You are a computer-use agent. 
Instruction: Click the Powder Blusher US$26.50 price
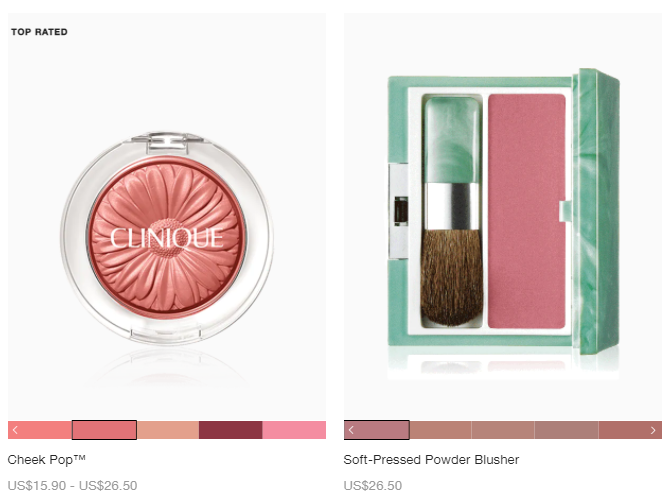pyautogui.click(x=373, y=485)
